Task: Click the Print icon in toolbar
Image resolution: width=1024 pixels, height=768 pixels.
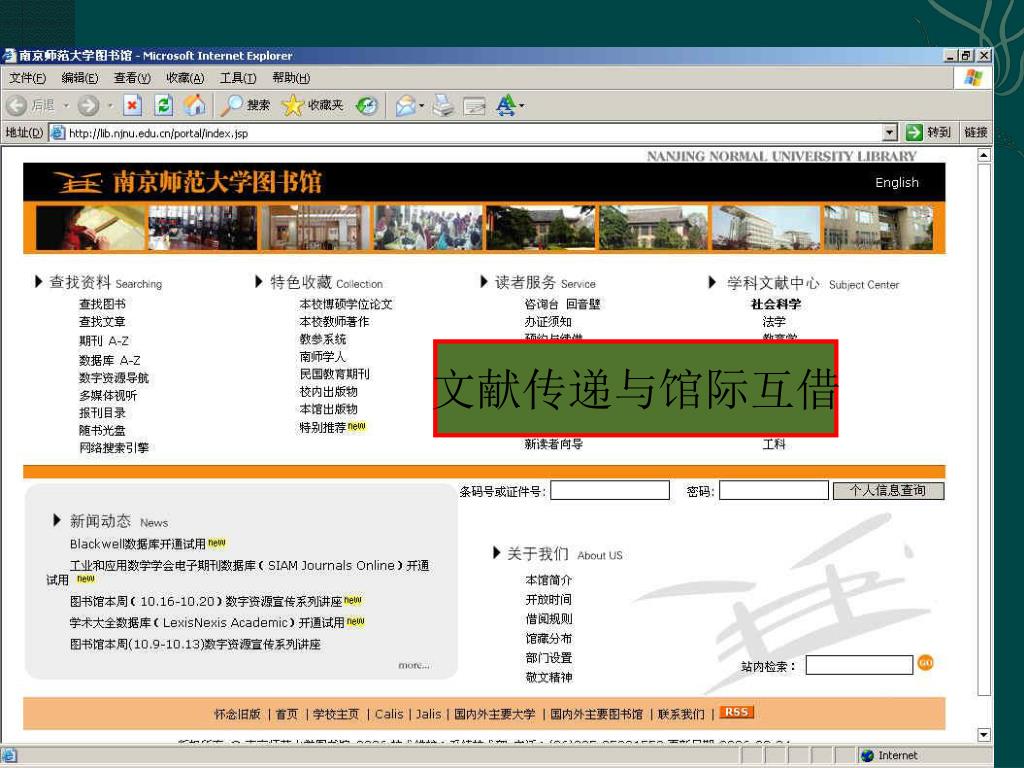Action: coord(444,105)
